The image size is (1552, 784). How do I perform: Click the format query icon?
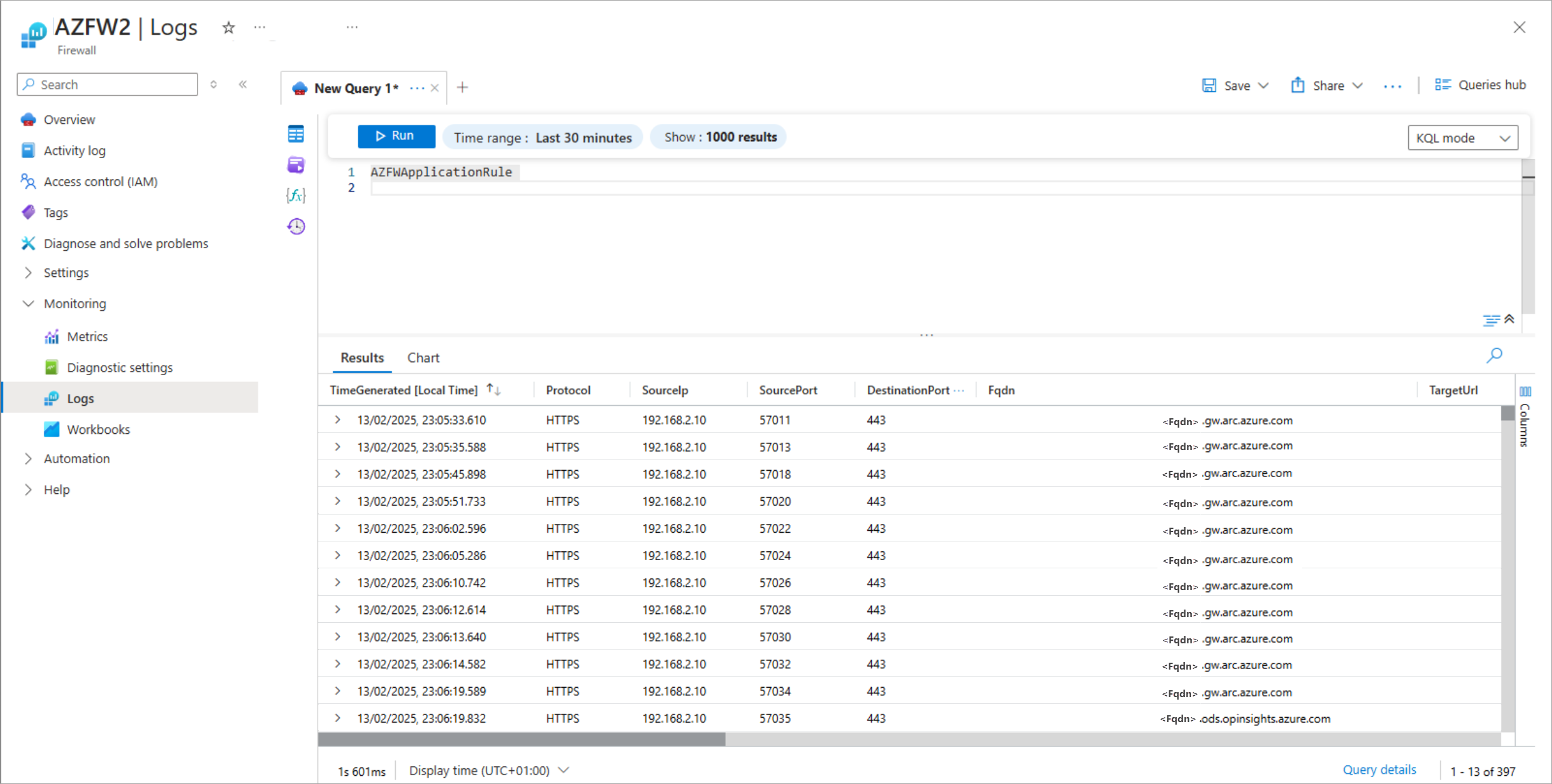click(1491, 320)
